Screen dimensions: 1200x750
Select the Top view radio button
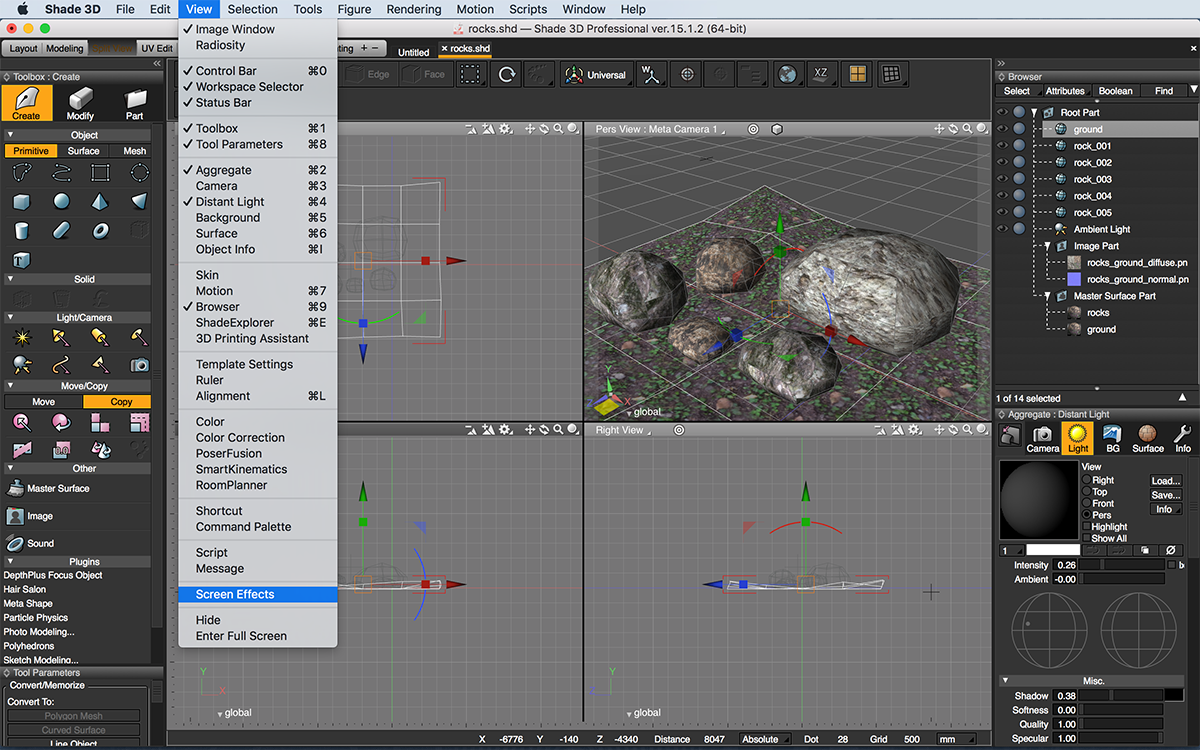tap(1087, 492)
